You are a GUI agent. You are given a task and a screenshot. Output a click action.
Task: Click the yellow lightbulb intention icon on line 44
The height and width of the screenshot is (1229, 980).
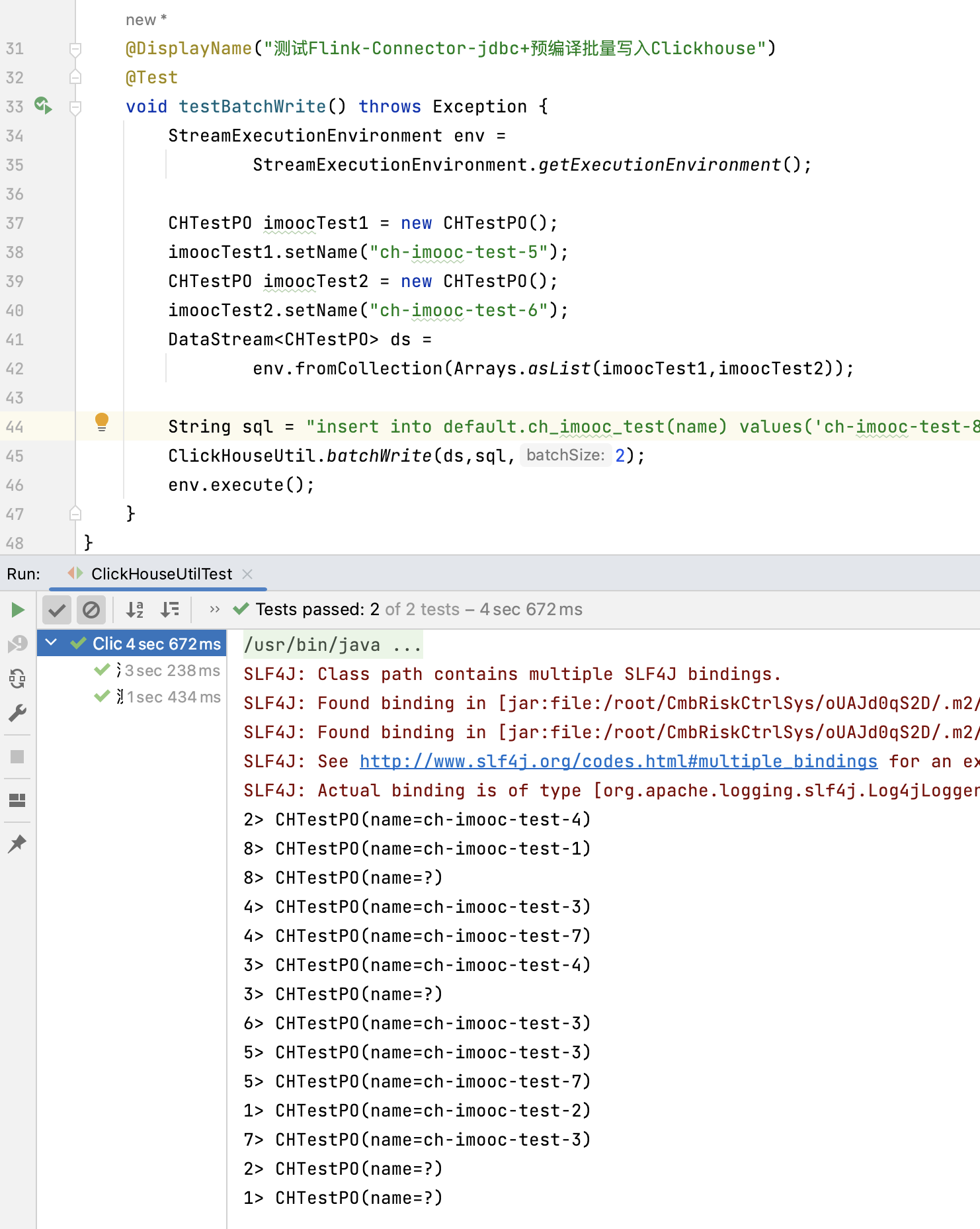tap(102, 422)
